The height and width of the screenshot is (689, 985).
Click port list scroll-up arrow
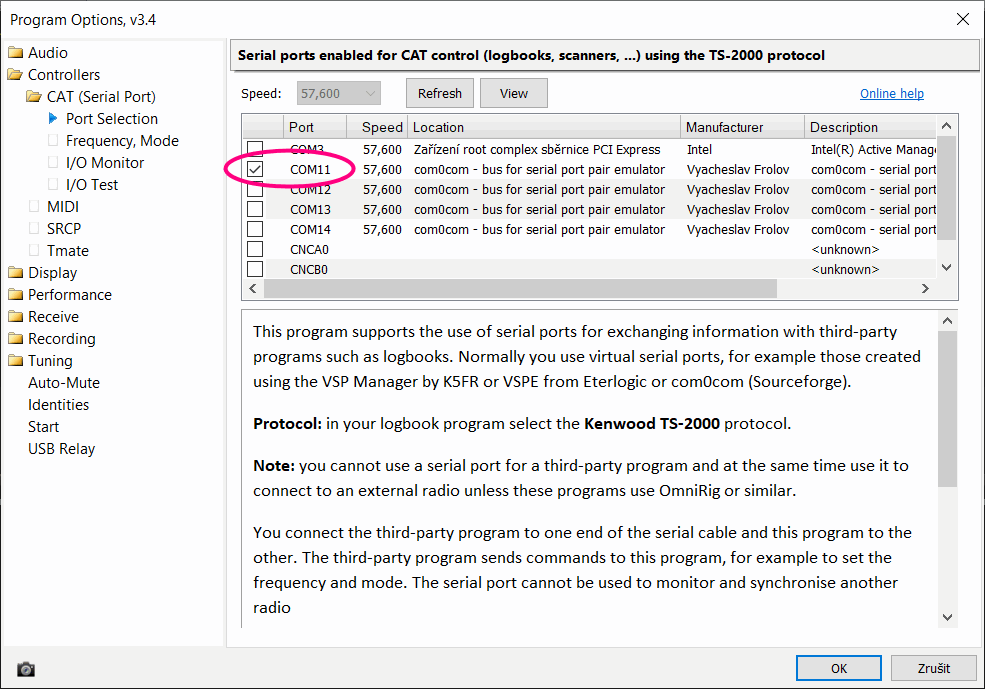coord(947,126)
